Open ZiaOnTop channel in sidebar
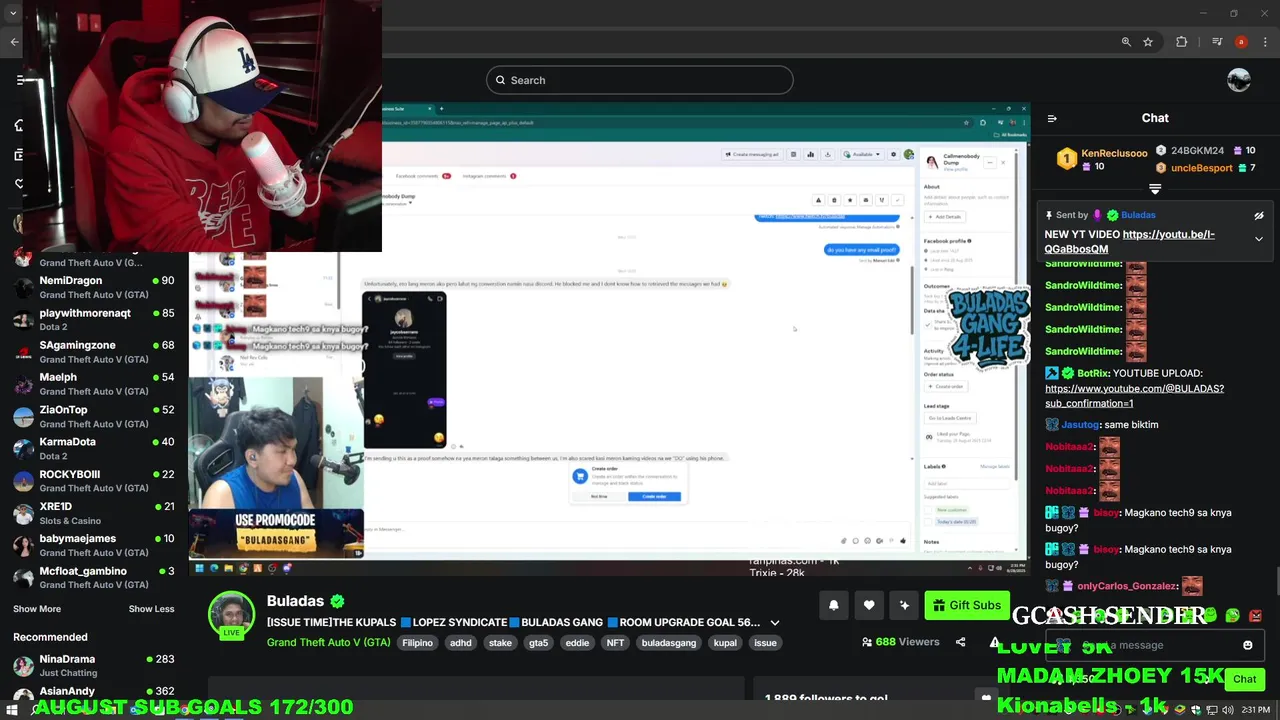Screen dimensions: 1280x720 94,417
